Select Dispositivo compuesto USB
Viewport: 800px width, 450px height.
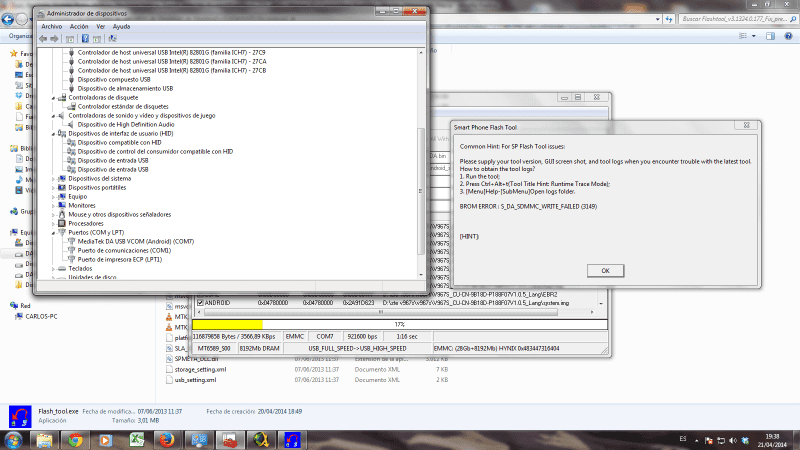click(114, 80)
